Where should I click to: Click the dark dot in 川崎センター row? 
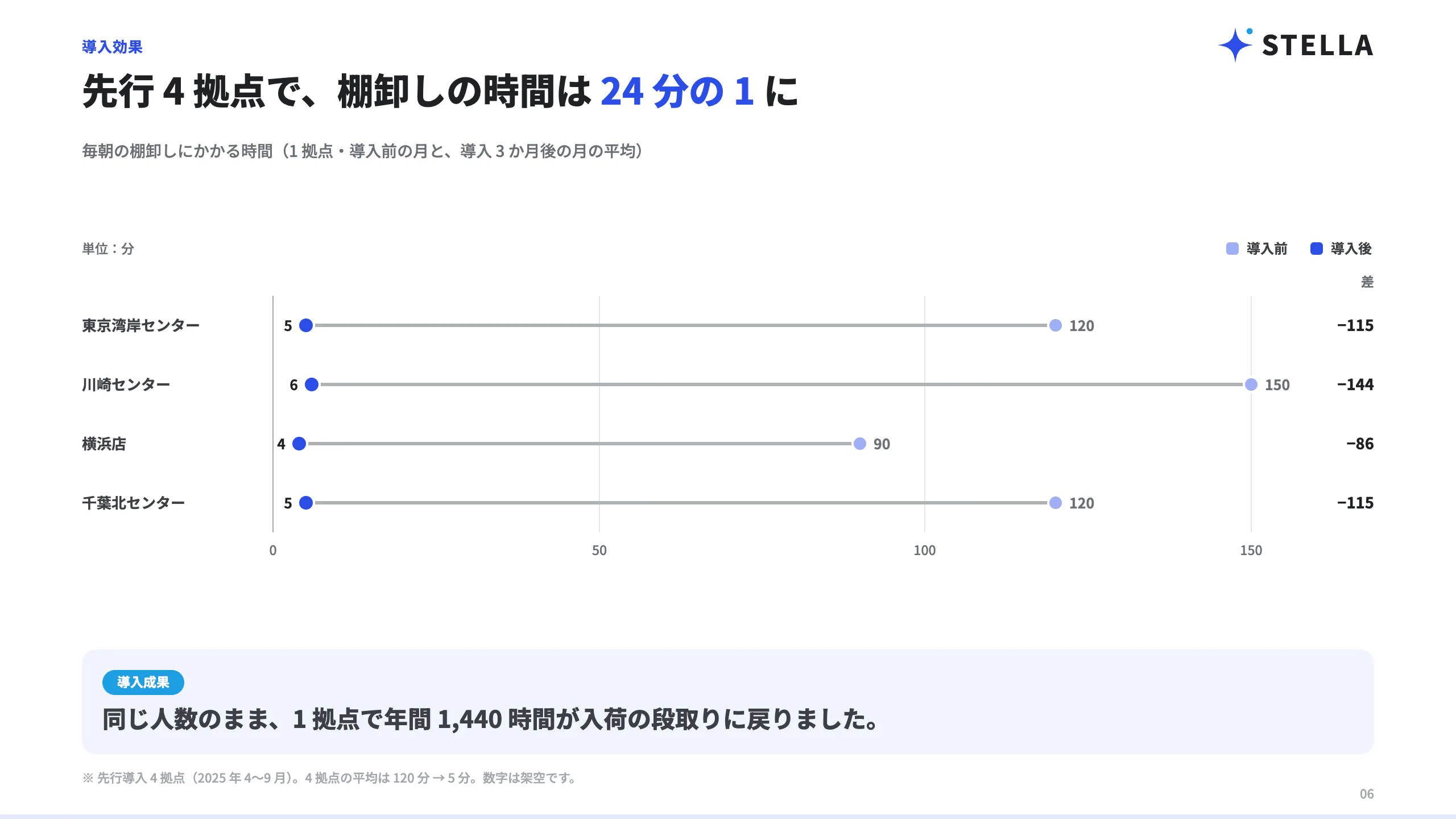pyautogui.click(x=312, y=384)
